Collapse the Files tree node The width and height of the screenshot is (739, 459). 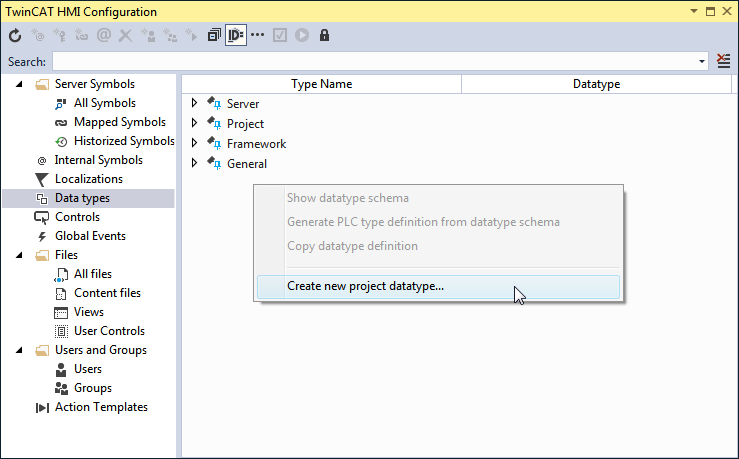tap(19, 255)
